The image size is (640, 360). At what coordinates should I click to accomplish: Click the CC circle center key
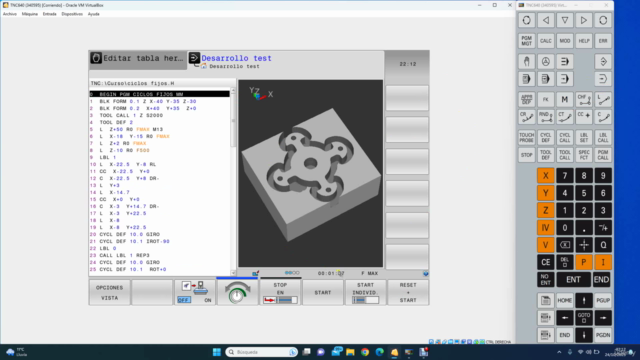click(584, 117)
